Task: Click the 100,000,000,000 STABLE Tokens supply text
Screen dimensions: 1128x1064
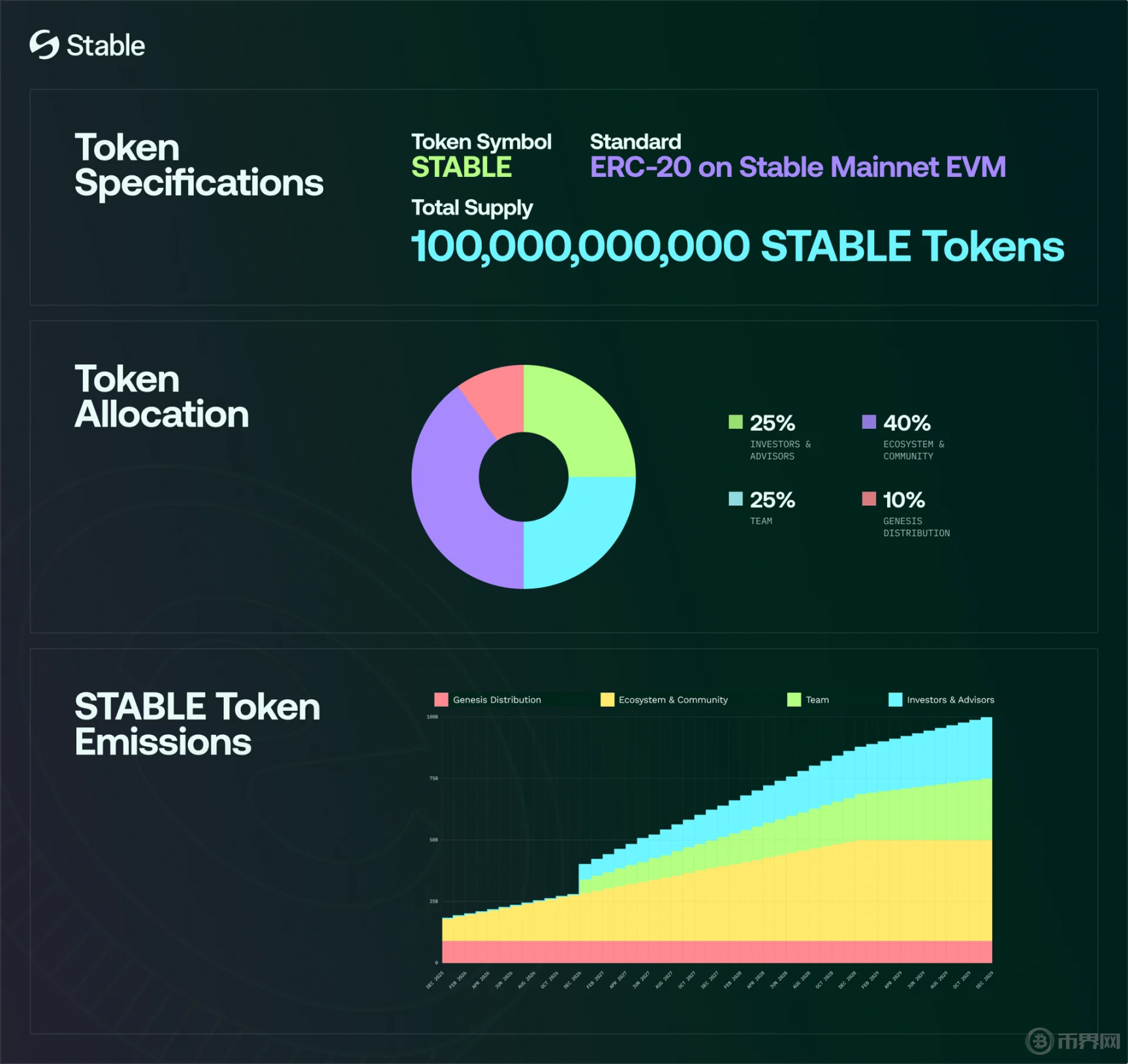Action: pos(737,247)
